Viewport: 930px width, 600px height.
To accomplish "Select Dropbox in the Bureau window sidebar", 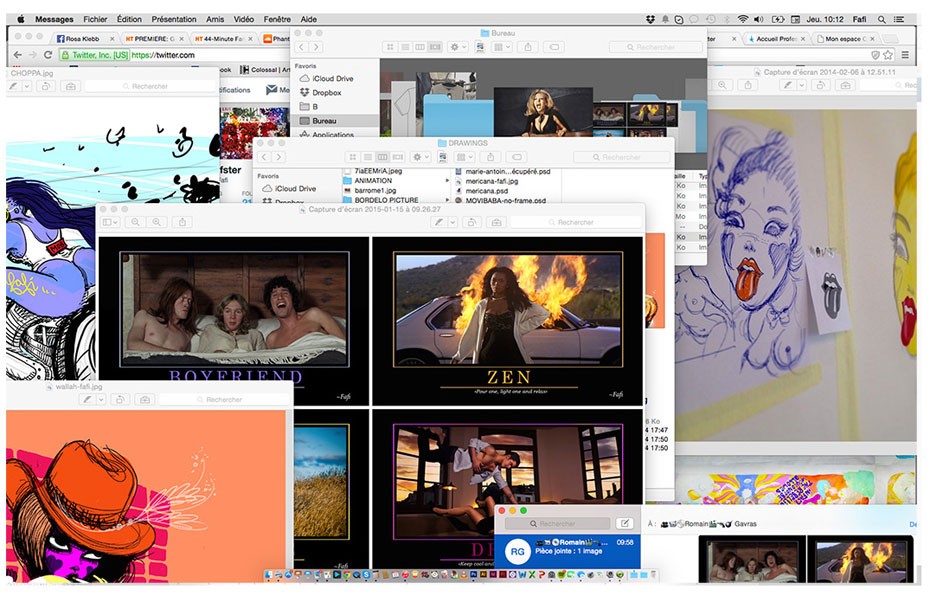I will (326, 93).
